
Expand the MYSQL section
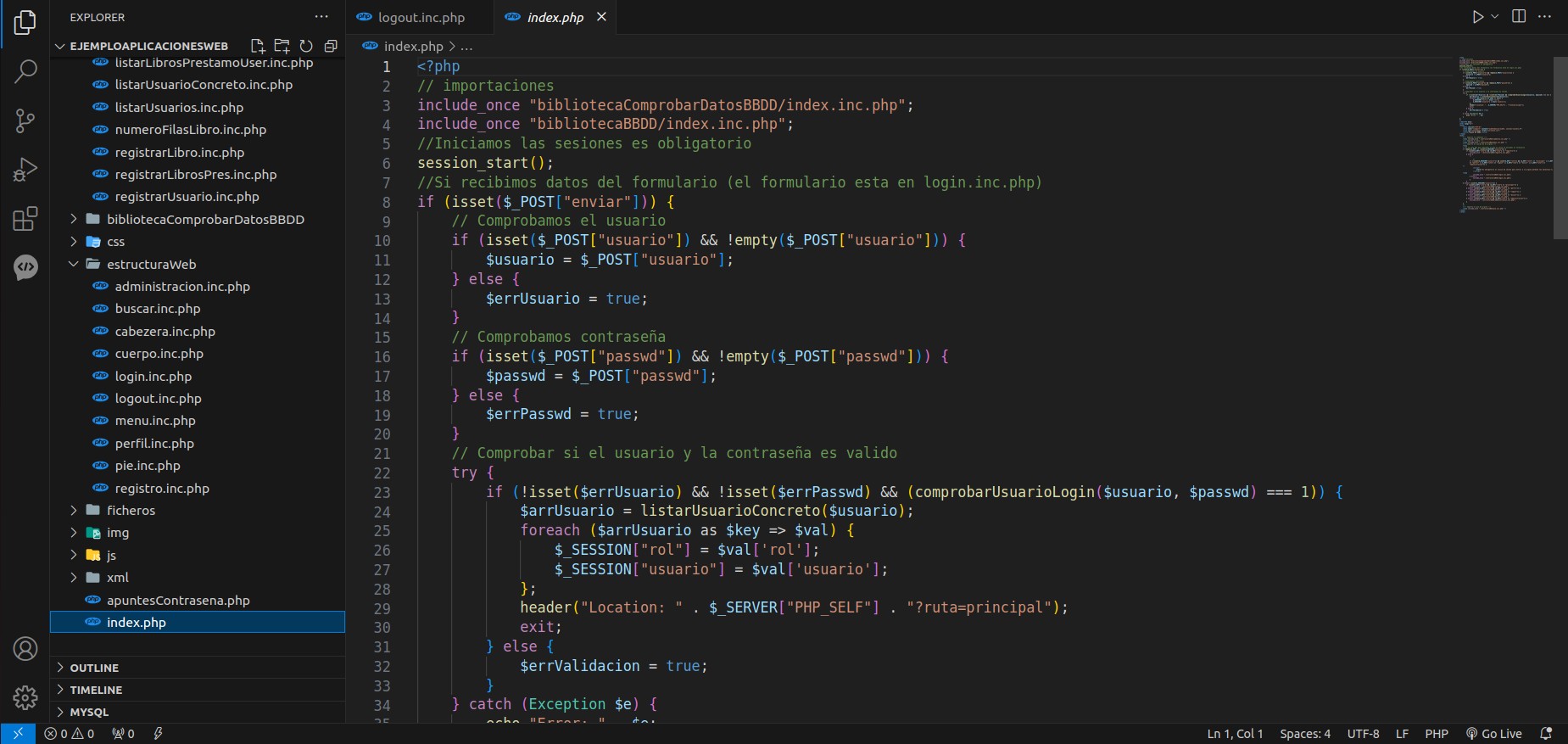click(x=198, y=712)
